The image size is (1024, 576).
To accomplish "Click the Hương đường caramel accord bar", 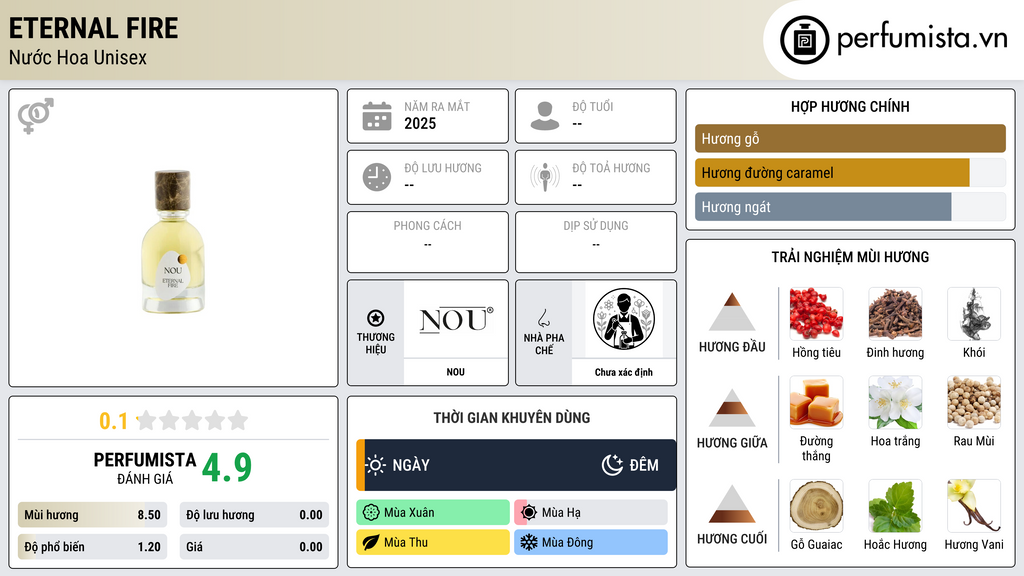I will [x=850, y=173].
